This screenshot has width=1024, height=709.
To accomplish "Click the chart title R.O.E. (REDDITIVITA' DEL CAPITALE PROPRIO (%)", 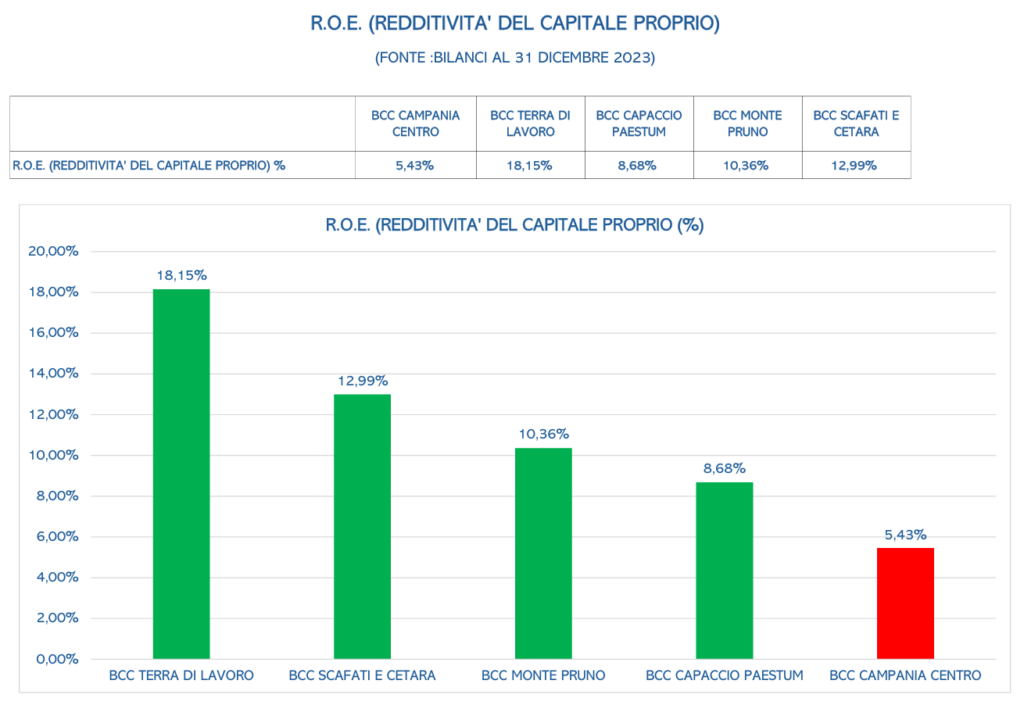I will click(x=515, y=225).
